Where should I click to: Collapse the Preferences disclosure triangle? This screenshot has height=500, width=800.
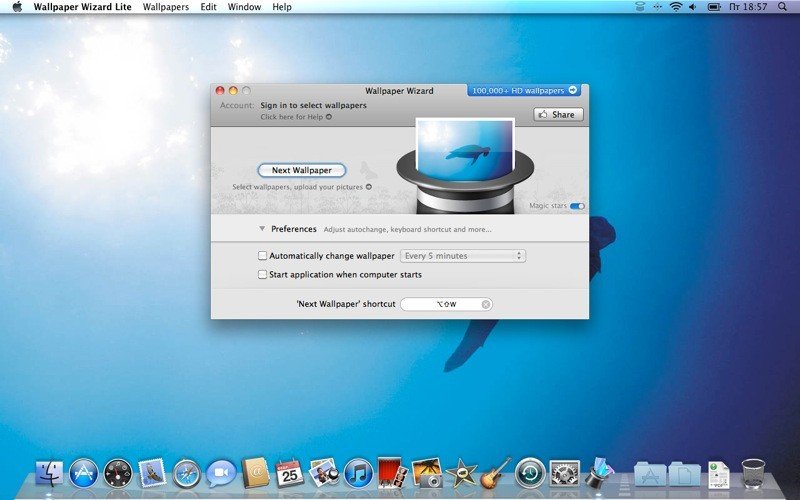(x=262, y=229)
